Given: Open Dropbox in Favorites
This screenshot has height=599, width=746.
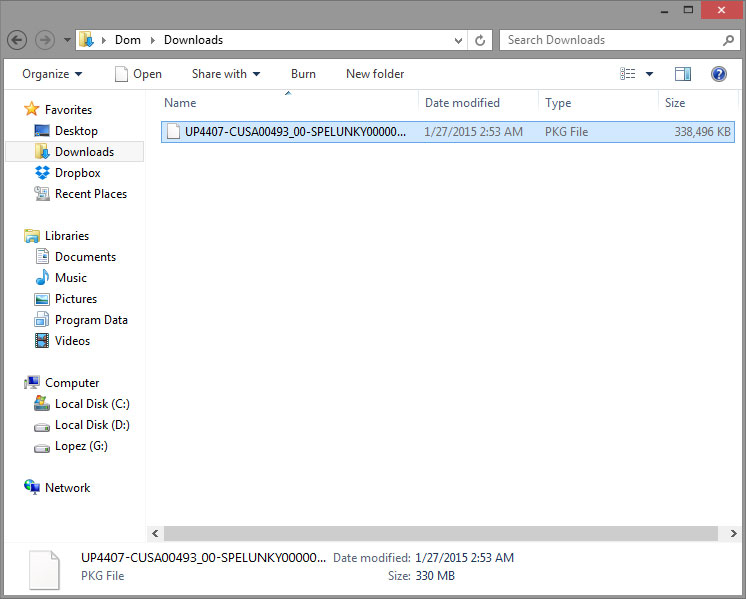Looking at the screenshot, I should (78, 173).
